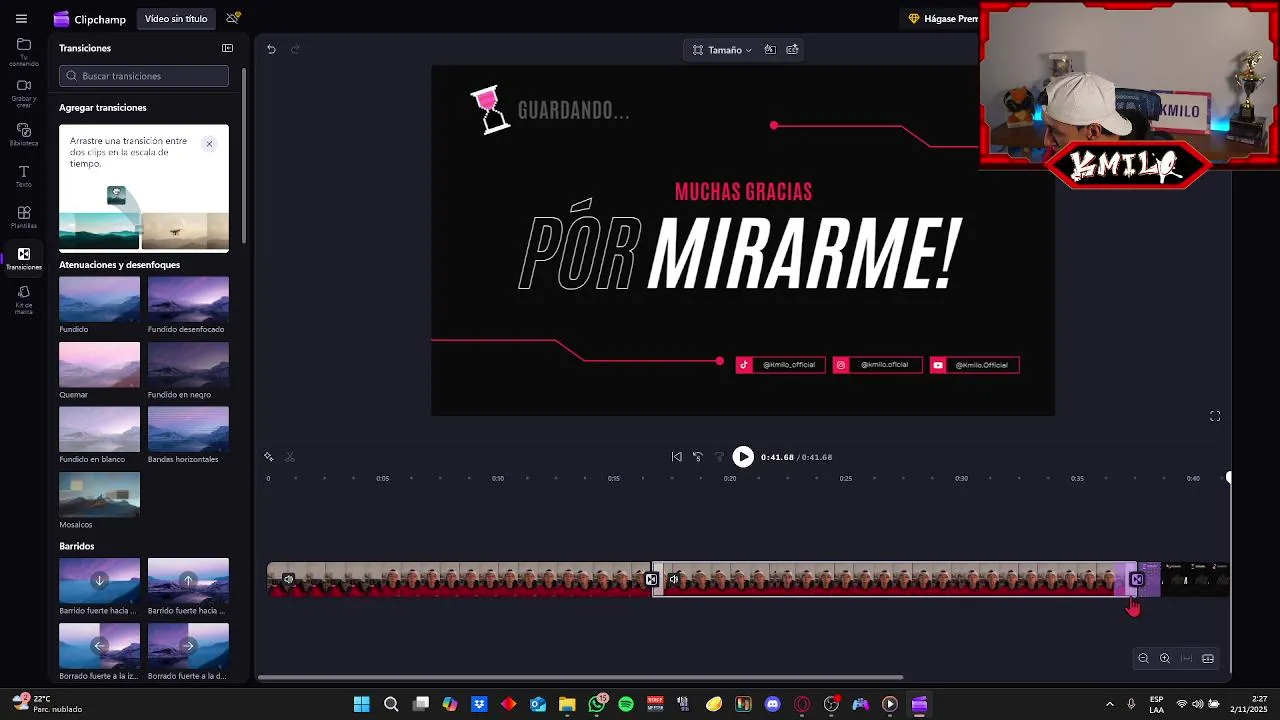The width and height of the screenshot is (1280, 720).
Task: Open Discord from the taskbar
Action: click(x=772, y=704)
